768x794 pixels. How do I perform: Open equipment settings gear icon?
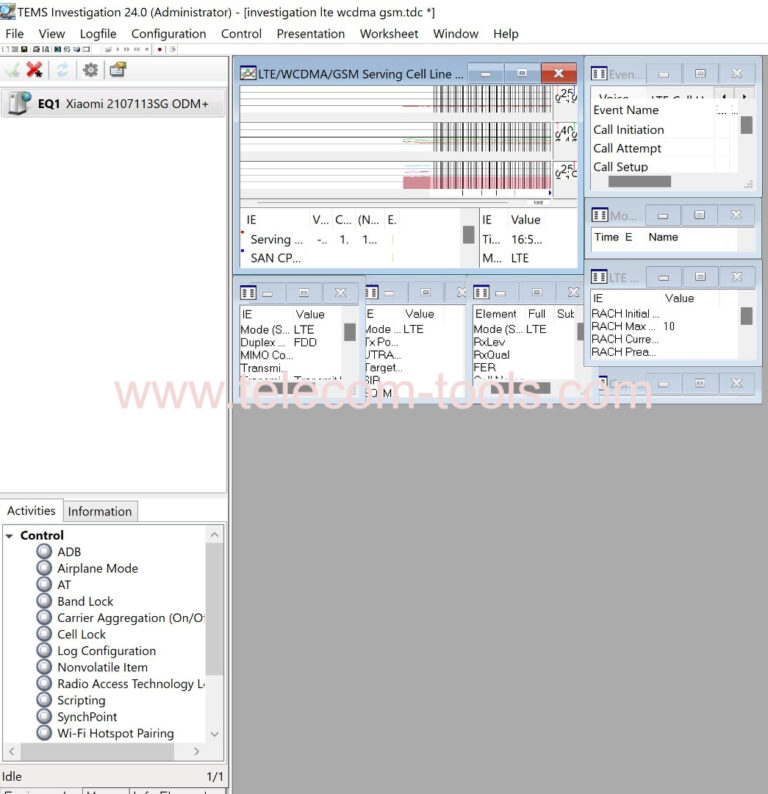[90, 69]
